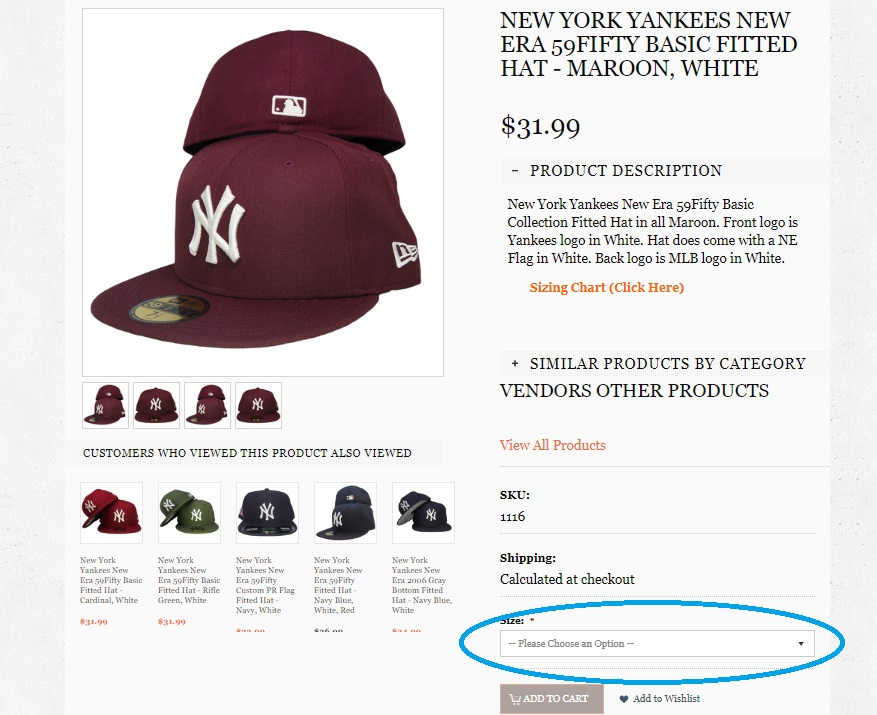Click the Rifle Green, White hat title link
Viewport: 877px width, 715px height.
[x=189, y=580]
